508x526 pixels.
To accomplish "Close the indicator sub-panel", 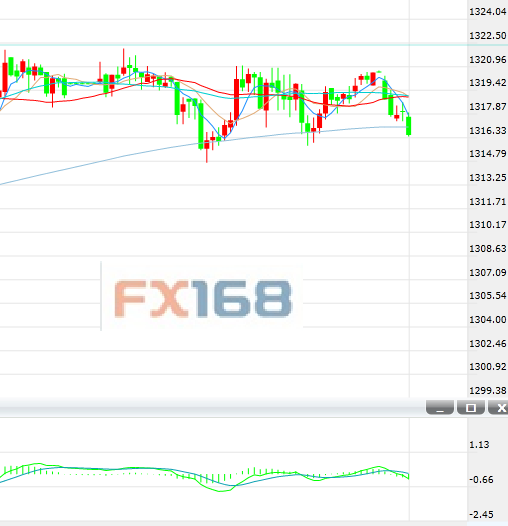I will tap(499, 408).
